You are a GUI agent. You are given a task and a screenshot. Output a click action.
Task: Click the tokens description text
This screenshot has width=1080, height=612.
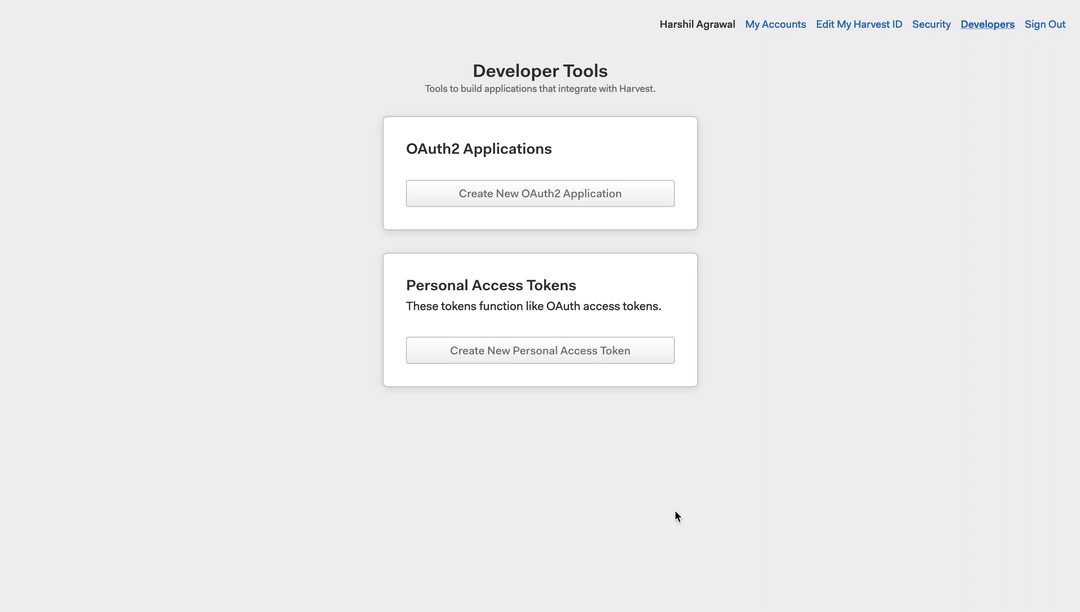pos(534,306)
